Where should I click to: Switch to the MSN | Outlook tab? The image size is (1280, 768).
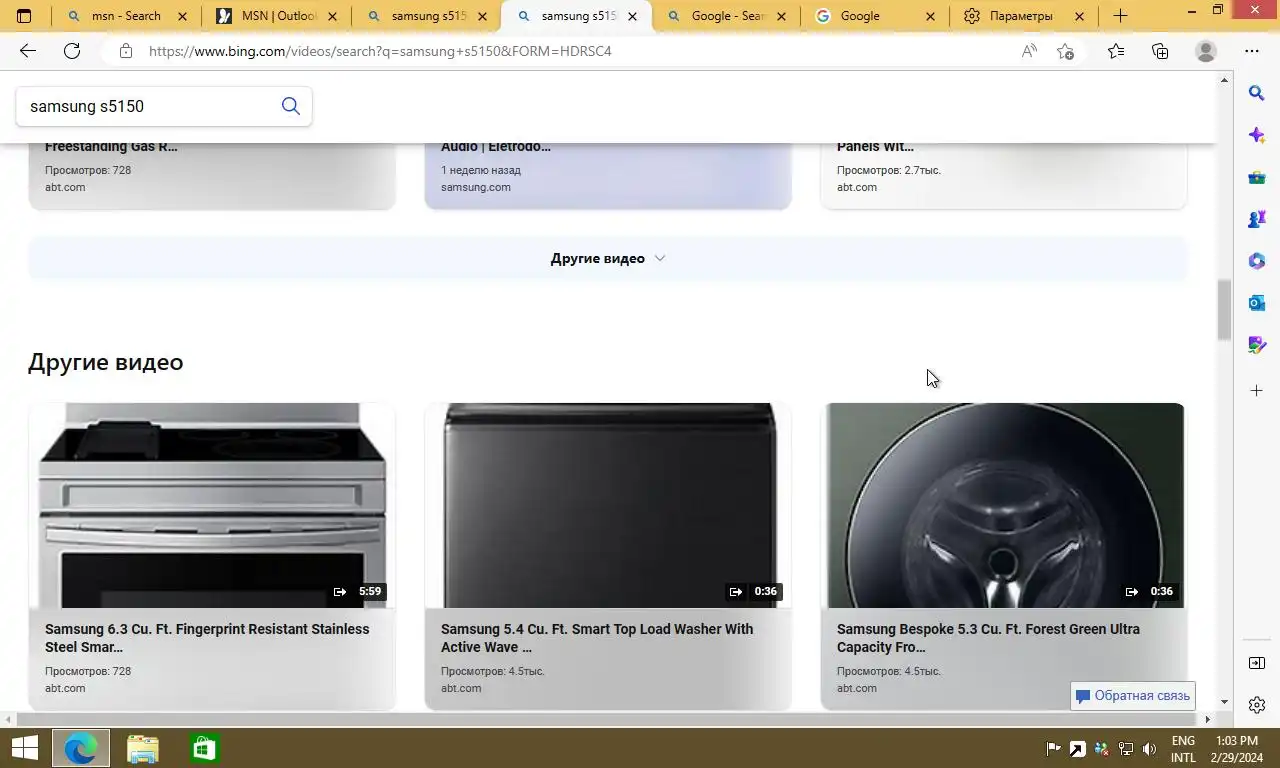click(277, 16)
